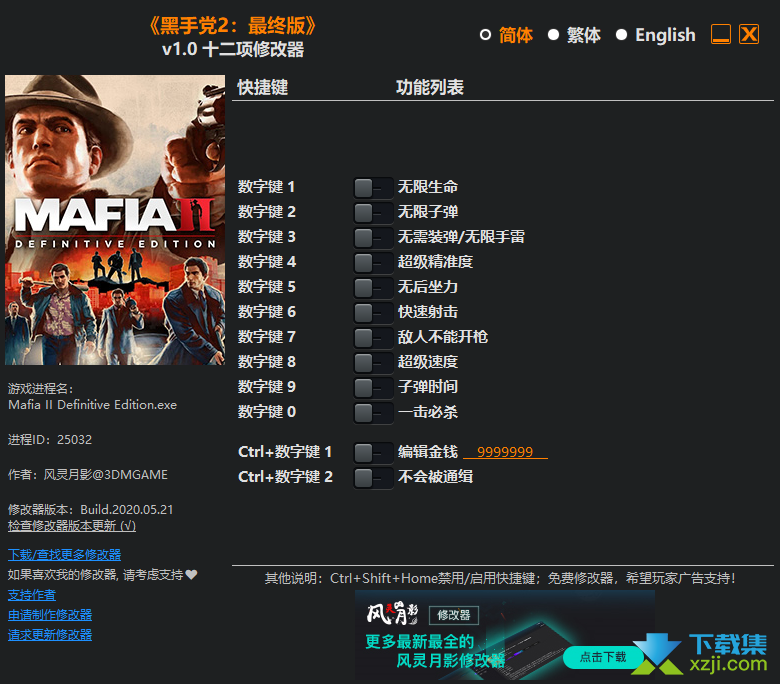The image size is (780, 684).
Task: Click the 修改器 tag in banner
Action: (454, 615)
